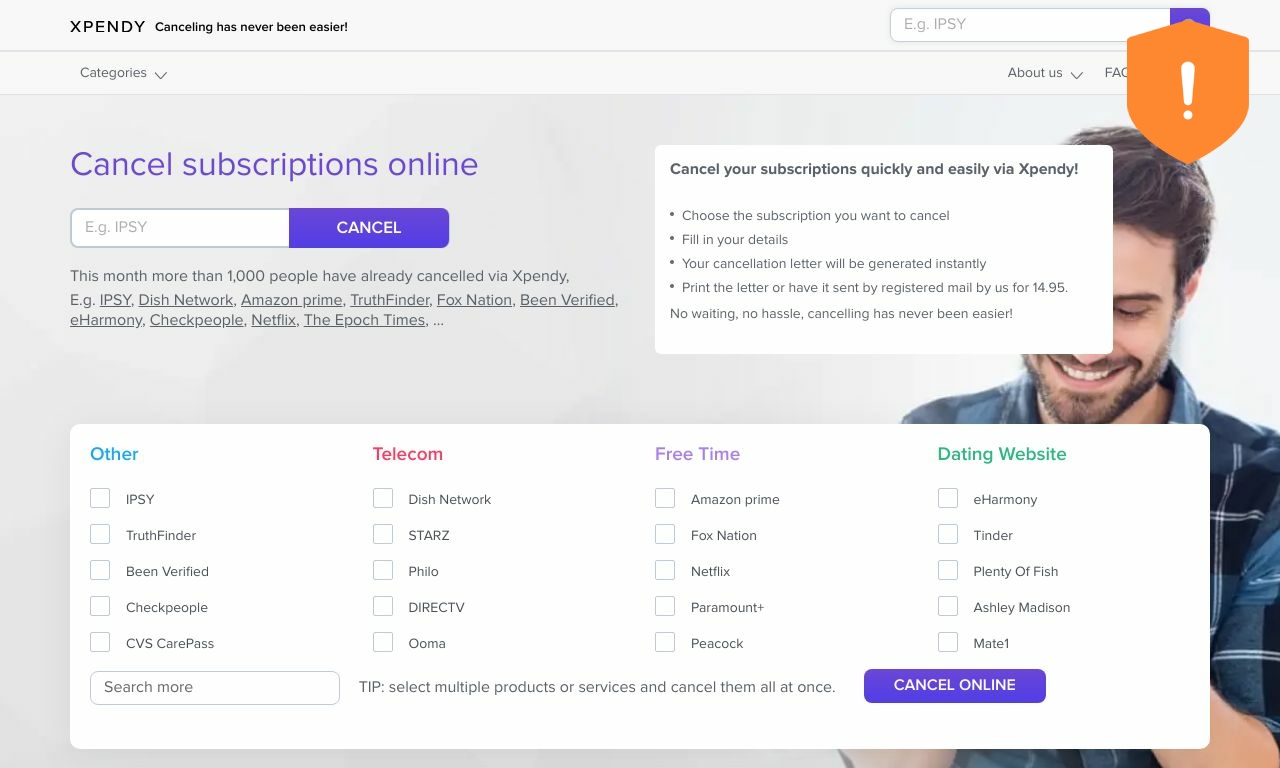The width and height of the screenshot is (1280, 768).
Task: Click the Search more input field
Action: tap(215, 688)
